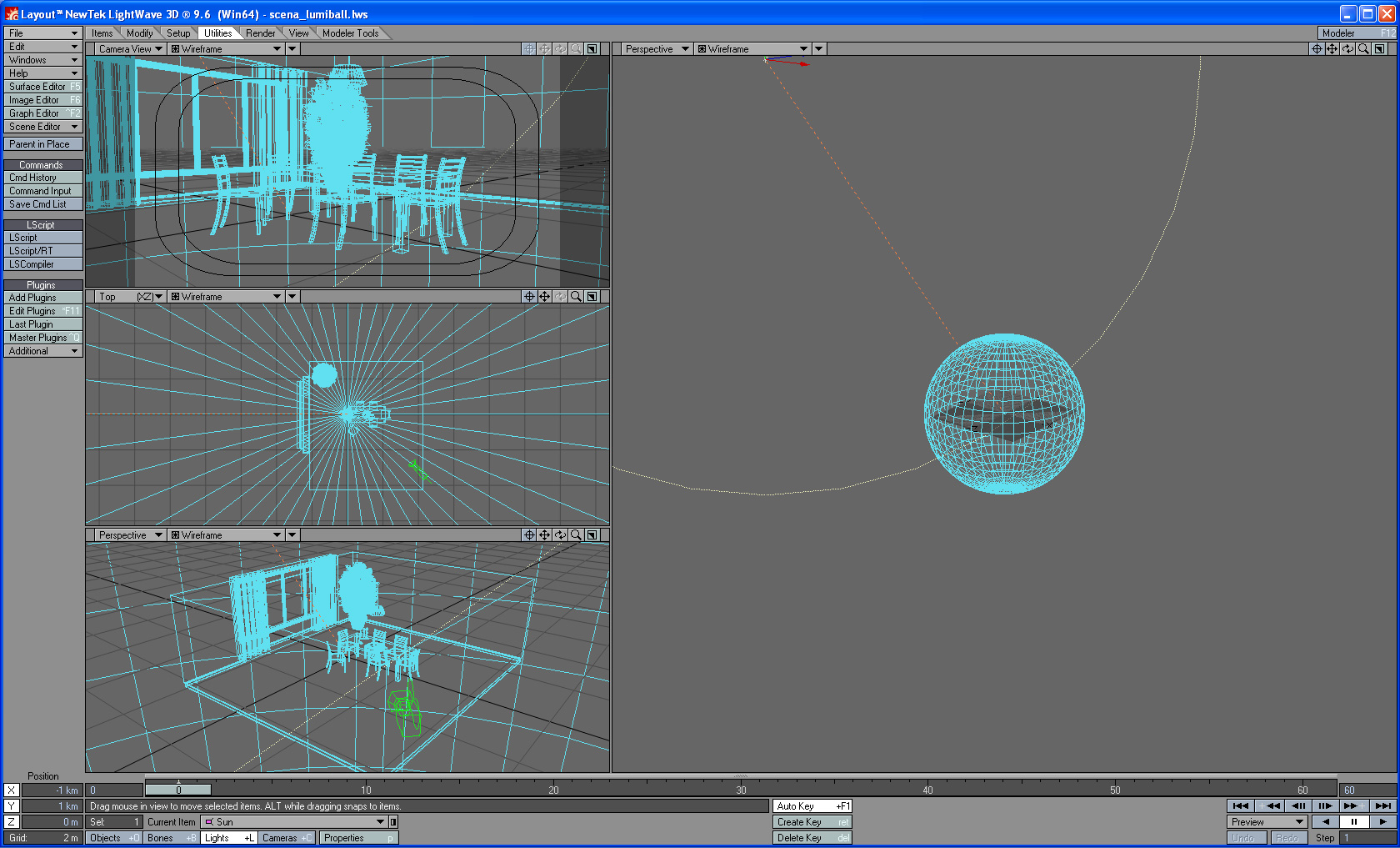This screenshot has height=848, width=1400.
Task: Click the zoom magnifier icon in the right Perspective viewport
Action: (x=1363, y=49)
